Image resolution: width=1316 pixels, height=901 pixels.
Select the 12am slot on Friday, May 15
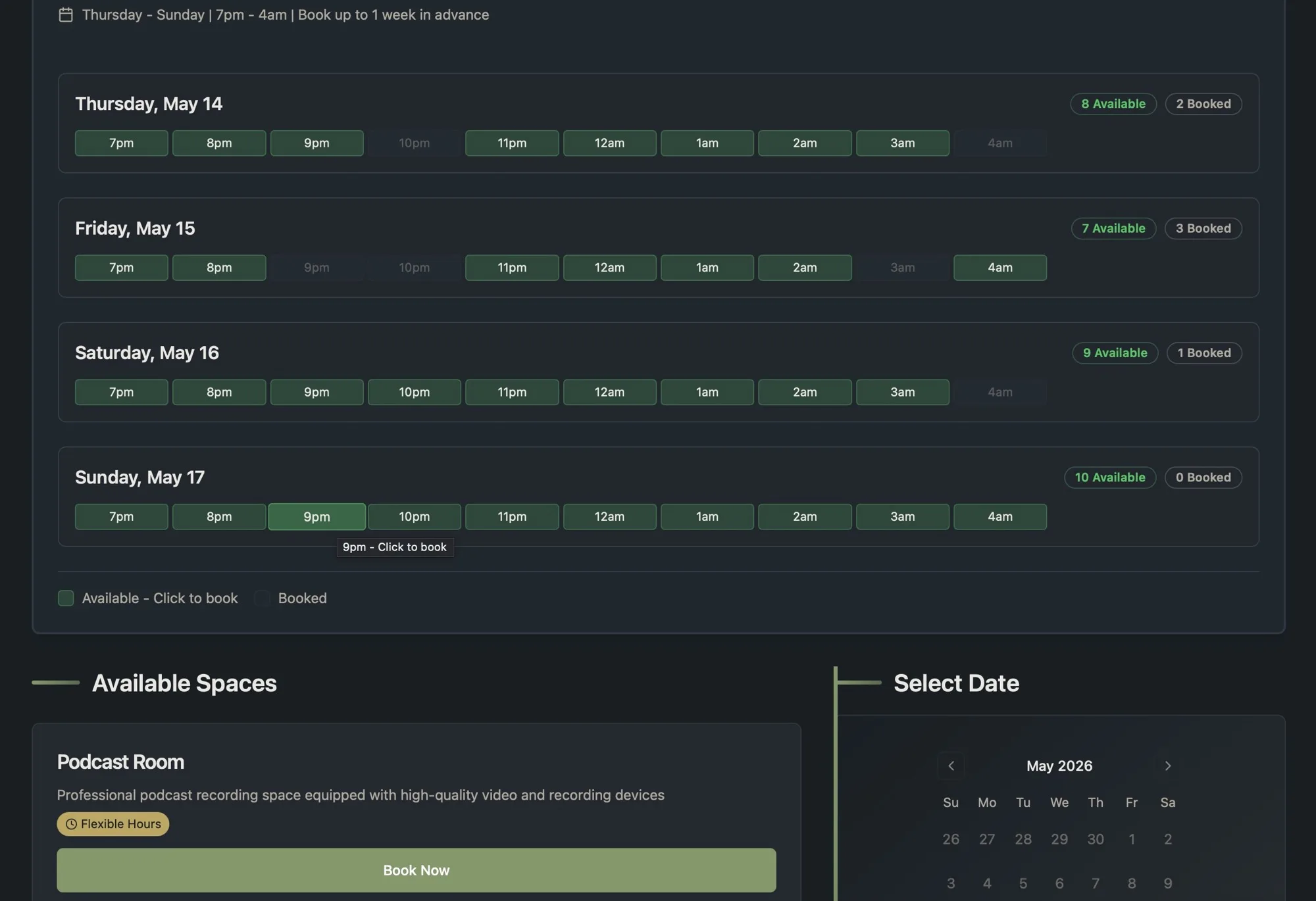point(609,268)
